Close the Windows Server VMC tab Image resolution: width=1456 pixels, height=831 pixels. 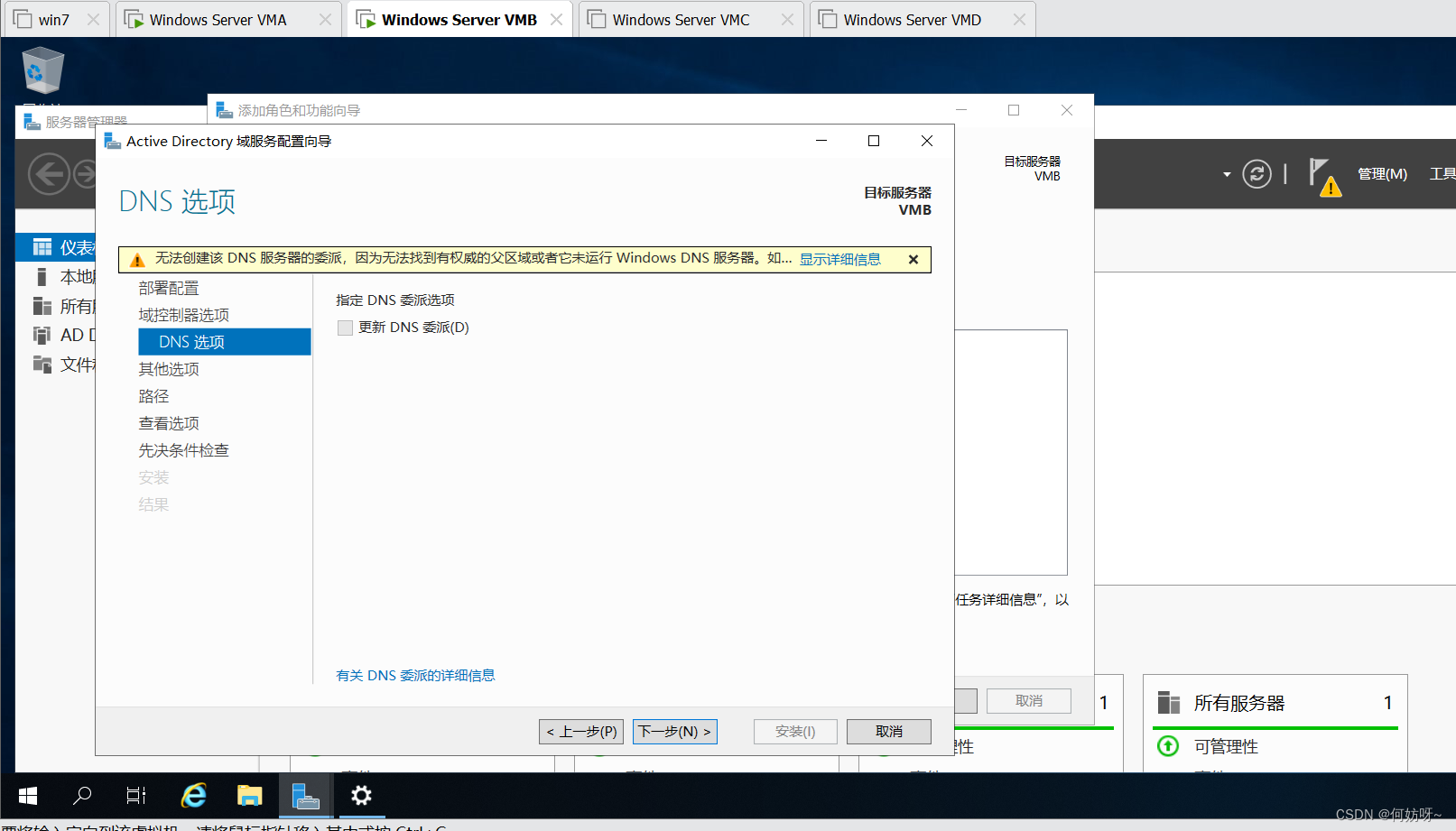pos(787,20)
